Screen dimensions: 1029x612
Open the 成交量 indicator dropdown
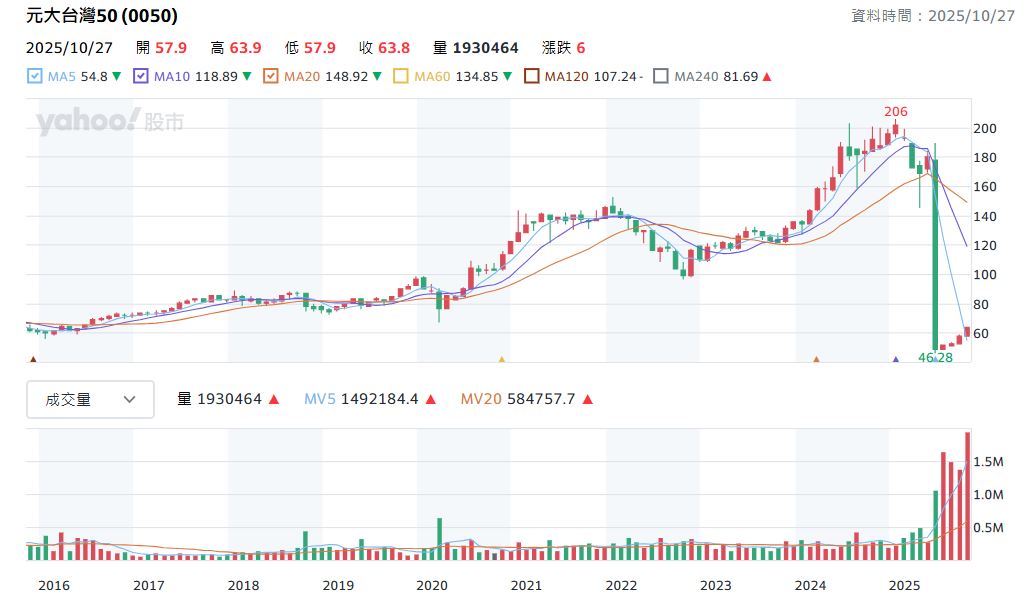(90, 399)
